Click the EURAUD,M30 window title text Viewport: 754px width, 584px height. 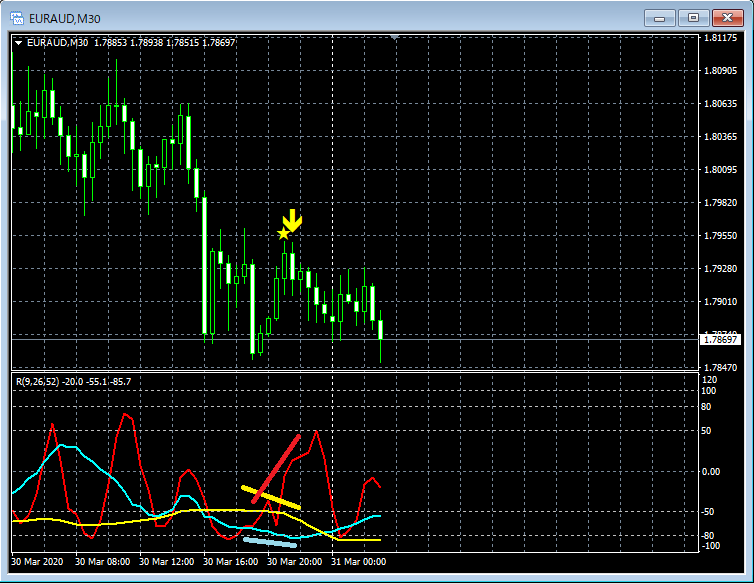(64, 19)
